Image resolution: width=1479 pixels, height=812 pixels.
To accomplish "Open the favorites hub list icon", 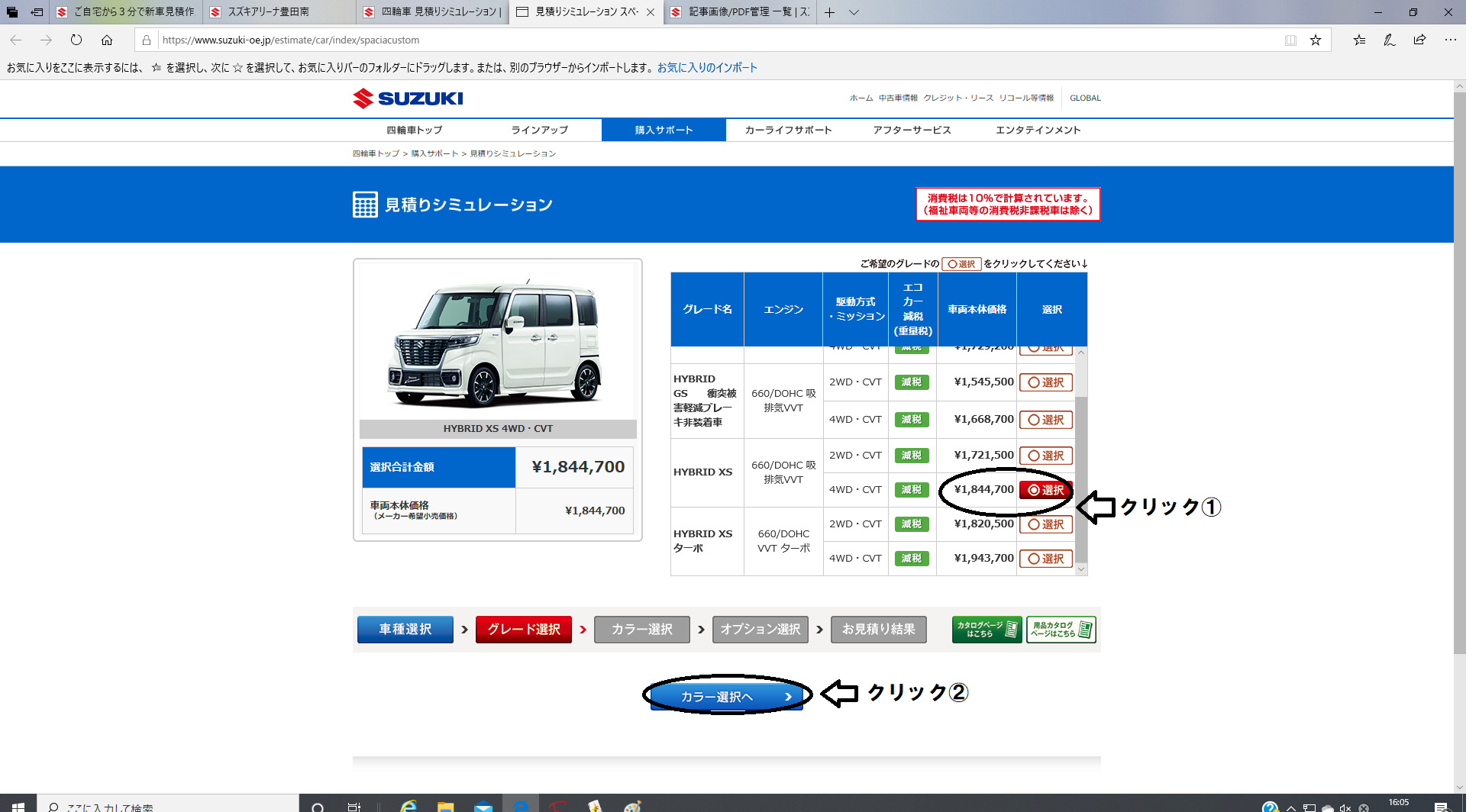I will 1360,40.
